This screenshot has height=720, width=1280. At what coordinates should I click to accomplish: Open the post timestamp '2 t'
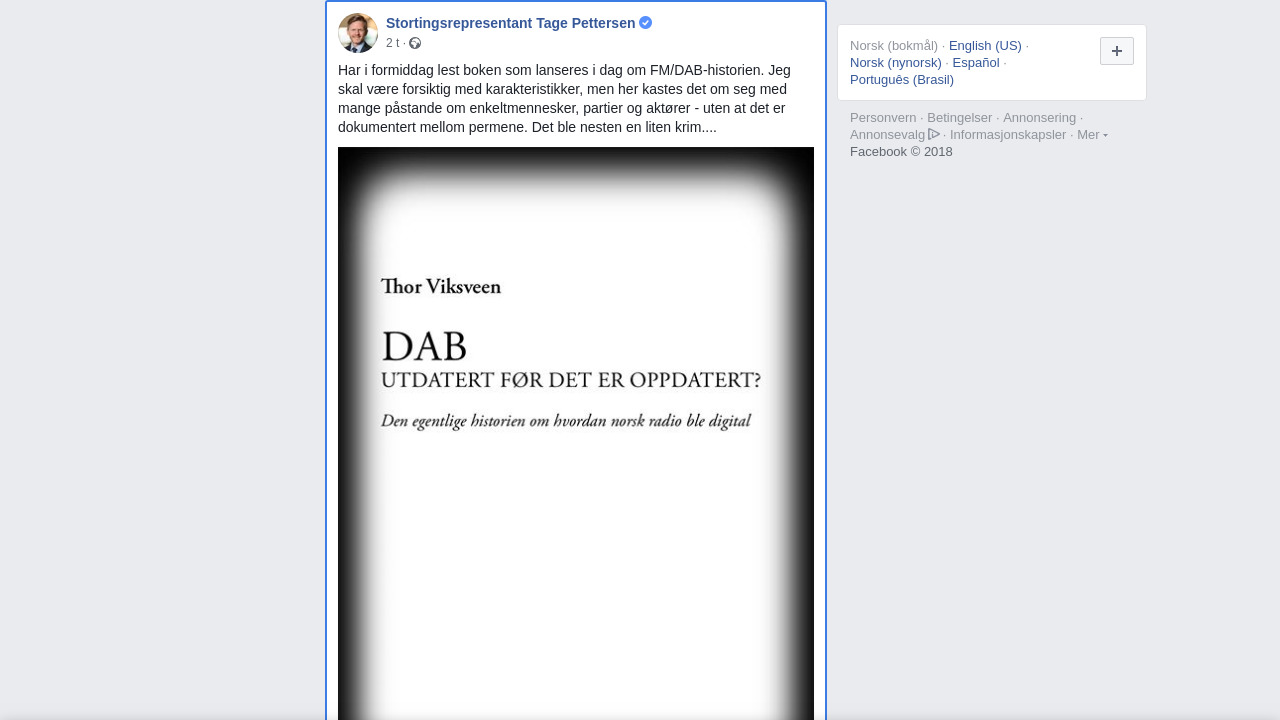392,43
